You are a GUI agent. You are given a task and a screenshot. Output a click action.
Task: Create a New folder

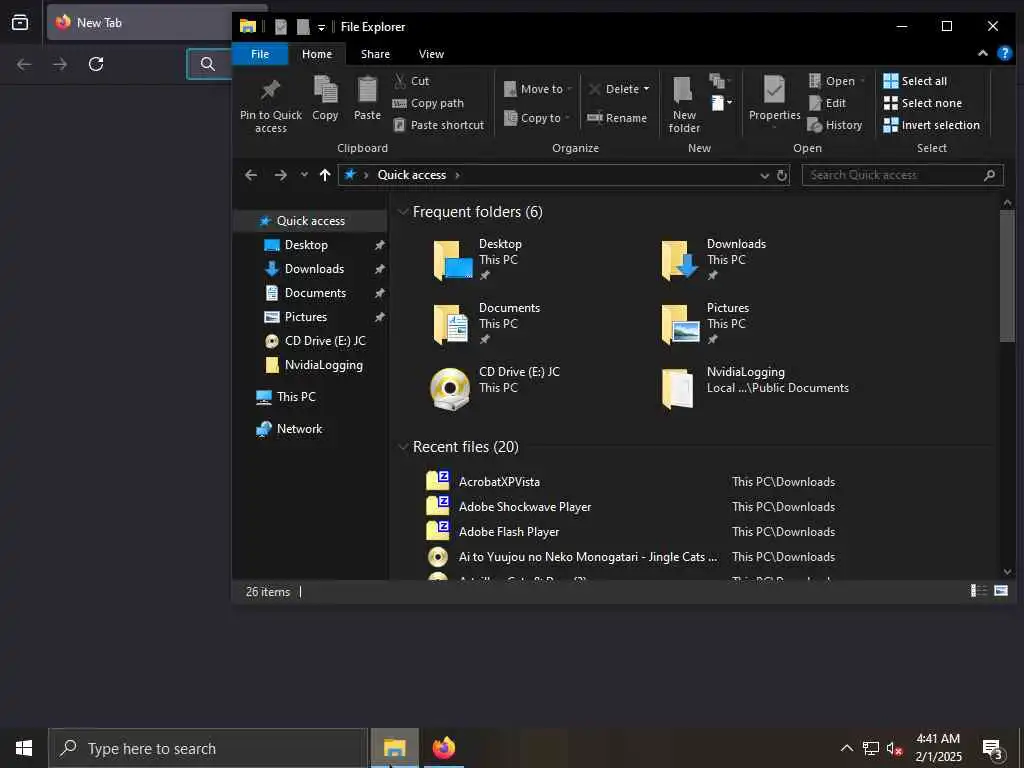684,104
